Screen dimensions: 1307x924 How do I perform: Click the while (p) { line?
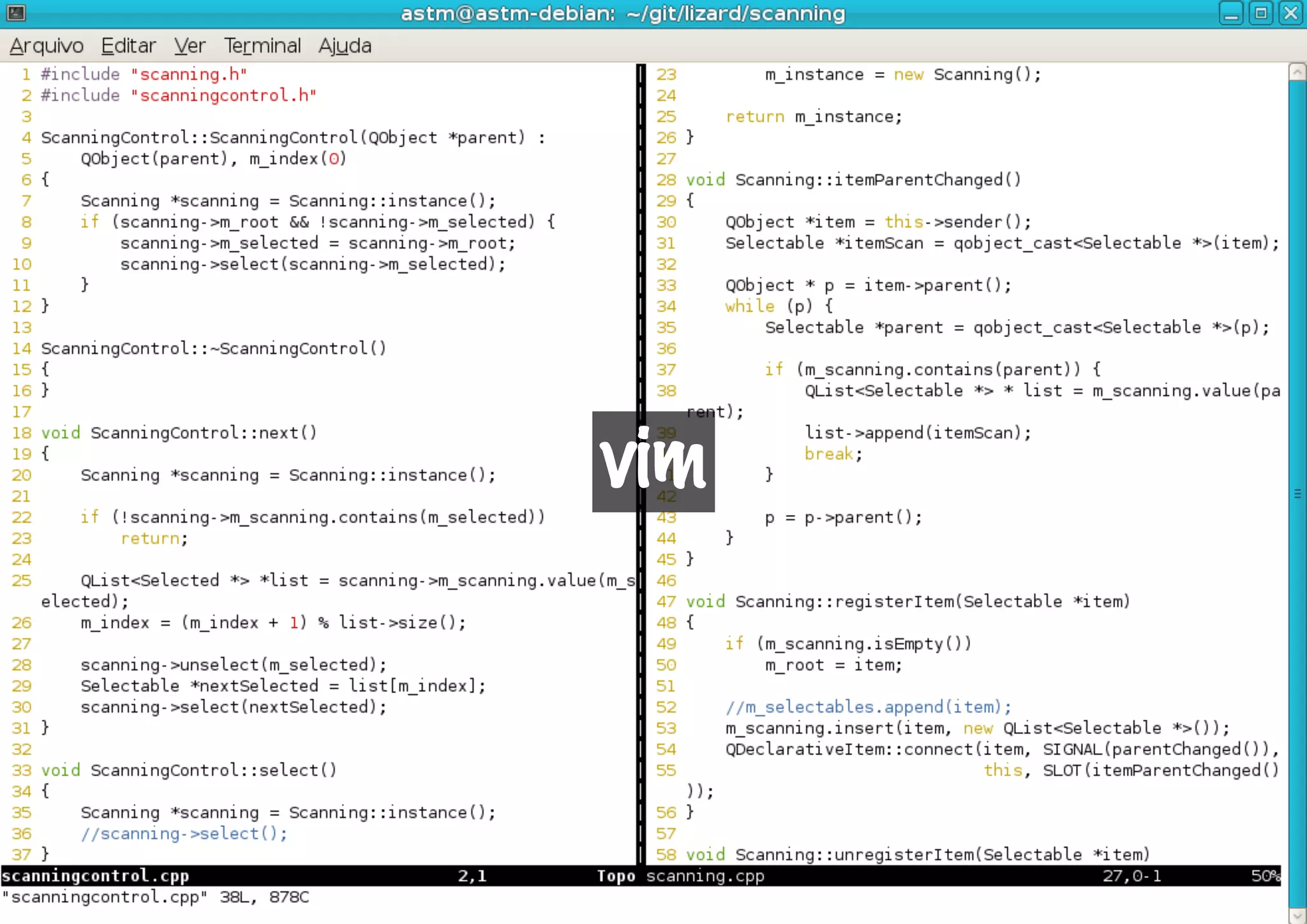click(x=779, y=306)
